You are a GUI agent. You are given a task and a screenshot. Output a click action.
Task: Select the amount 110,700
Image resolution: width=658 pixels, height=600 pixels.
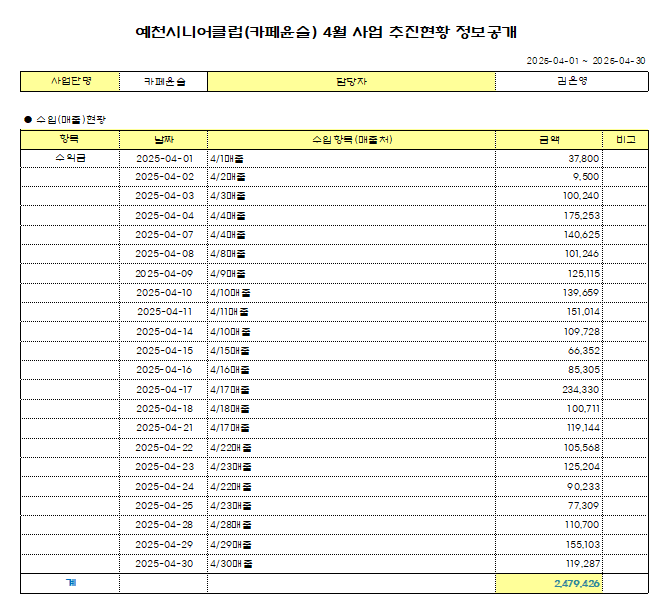[x=582, y=524]
